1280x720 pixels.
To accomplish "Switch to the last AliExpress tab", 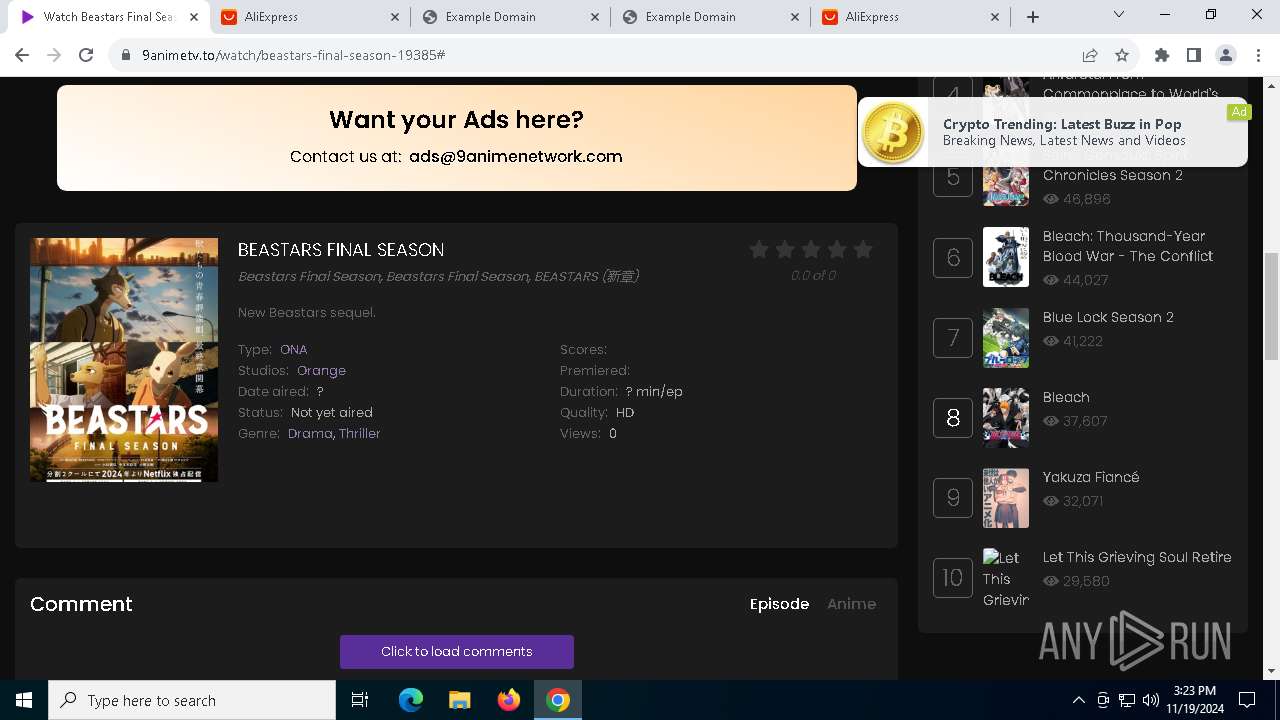I will click(910, 17).
